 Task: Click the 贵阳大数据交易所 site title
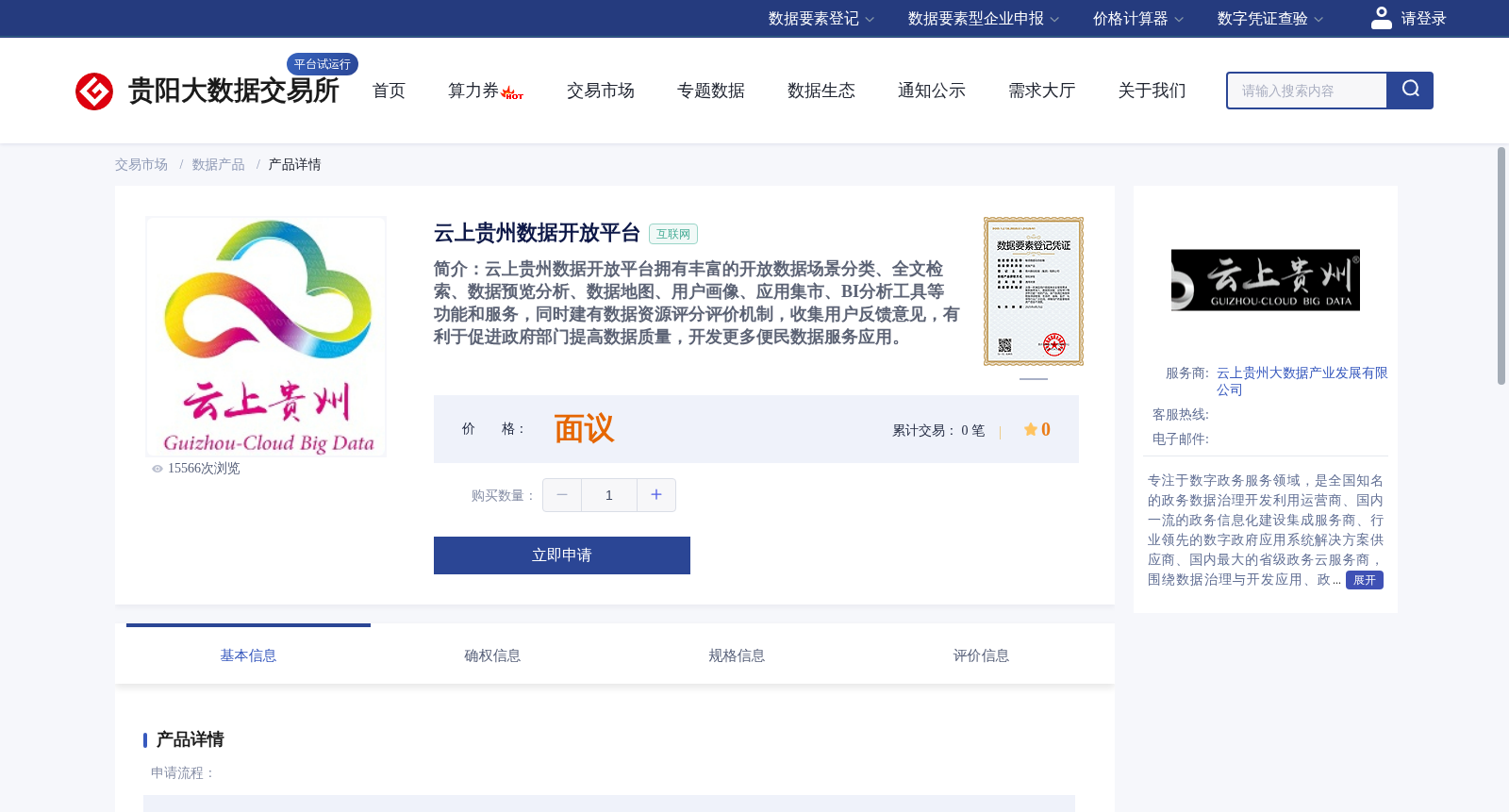pyautogui.click(x=233, y=91)
